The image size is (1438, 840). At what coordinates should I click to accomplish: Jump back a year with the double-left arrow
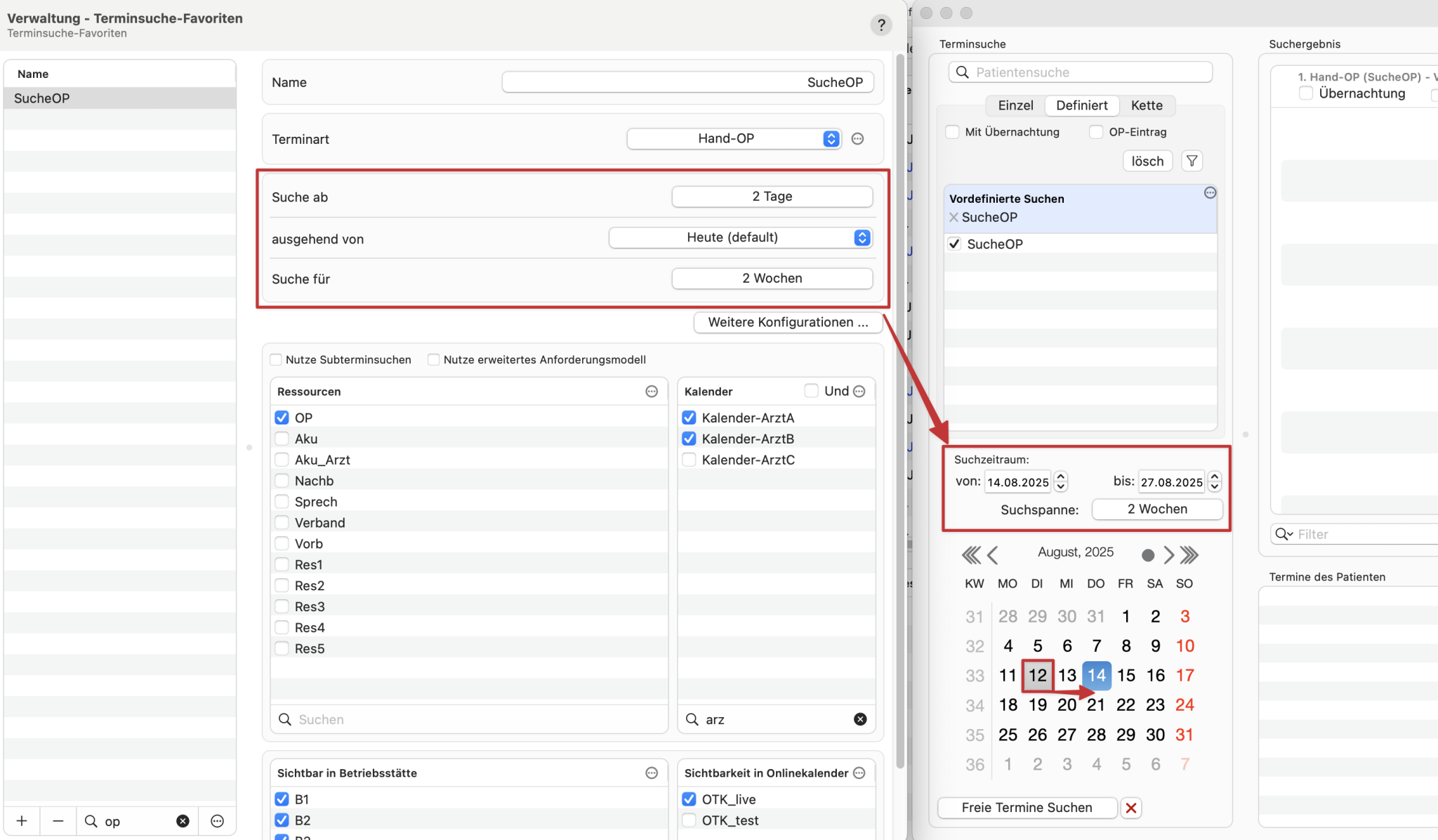coord(971,555)
